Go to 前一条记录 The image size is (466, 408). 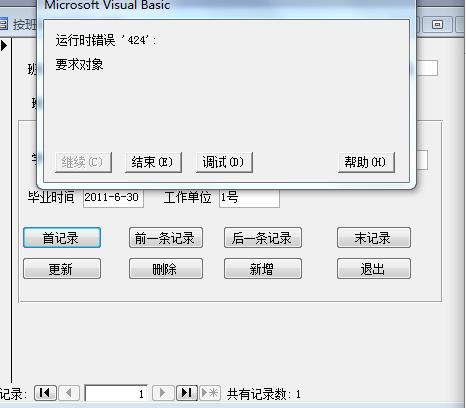click(166, 238)
